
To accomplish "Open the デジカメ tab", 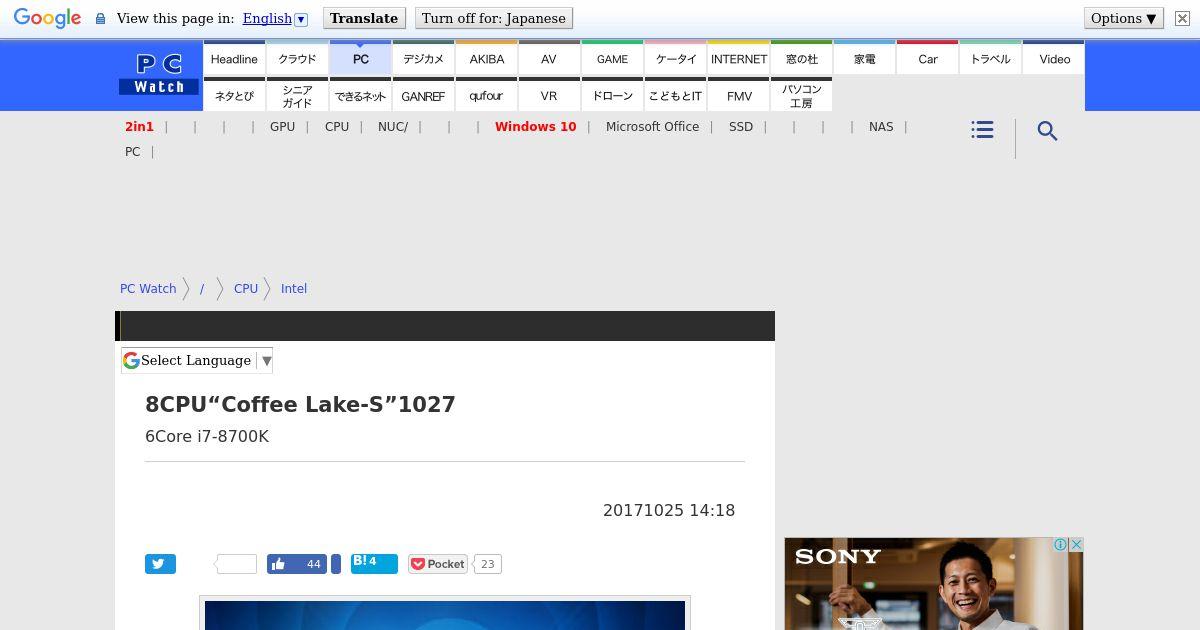I will 423,58.
